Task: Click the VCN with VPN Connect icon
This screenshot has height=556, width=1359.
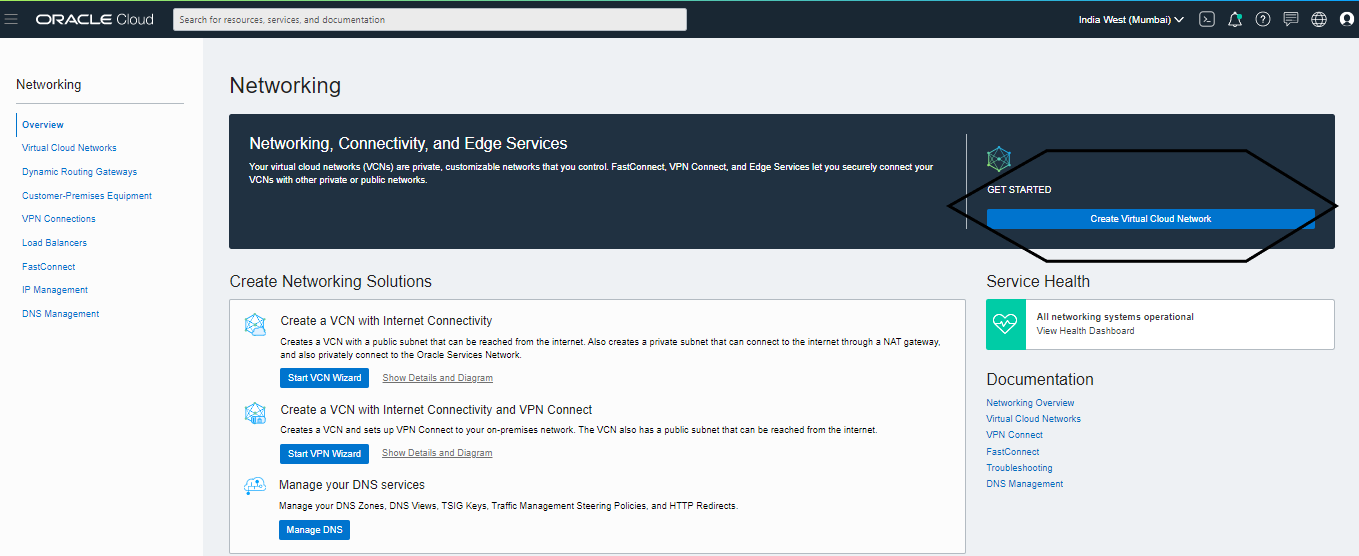Action: (256, 413)
